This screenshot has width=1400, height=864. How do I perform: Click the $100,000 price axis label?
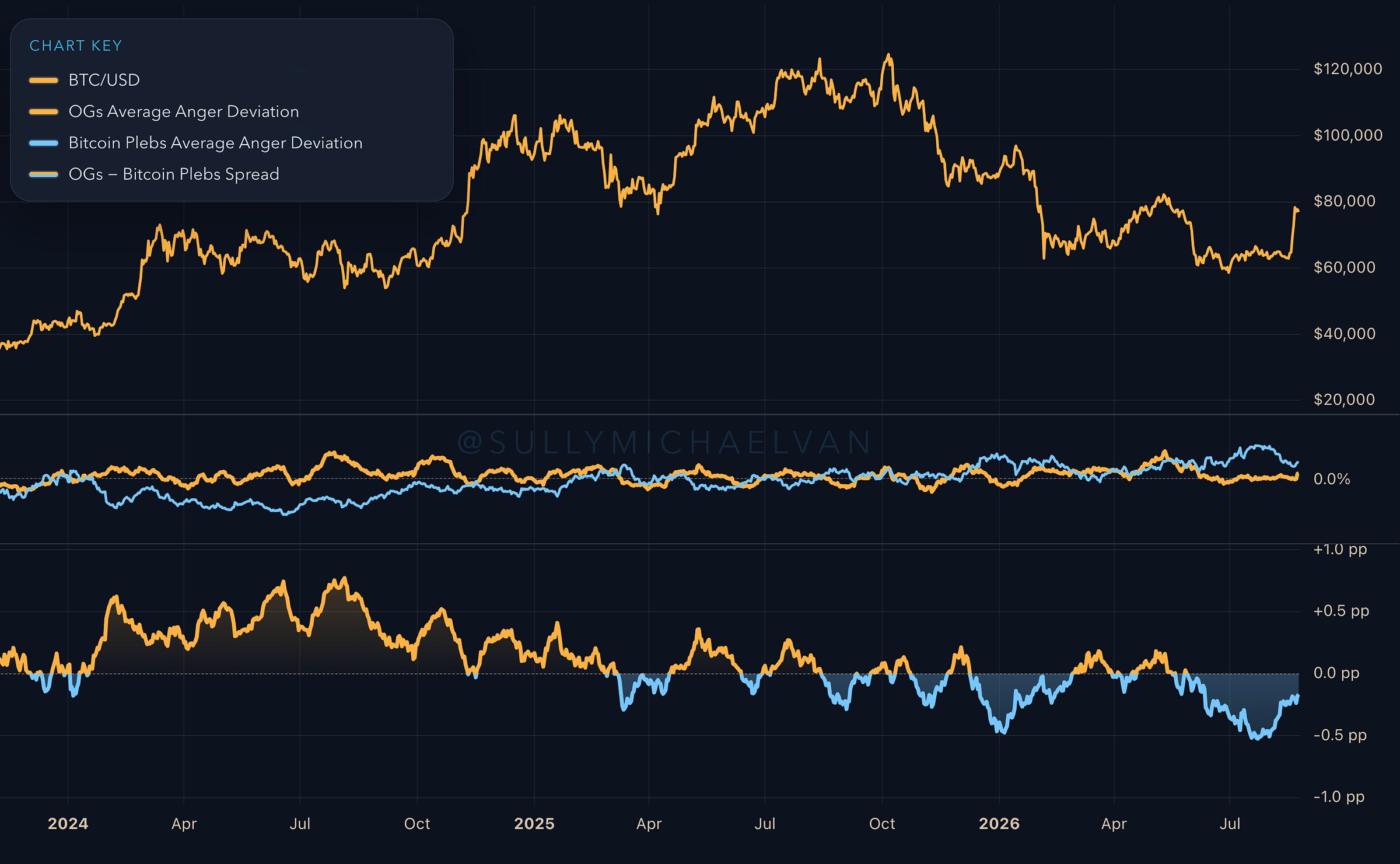point(1347,135)
